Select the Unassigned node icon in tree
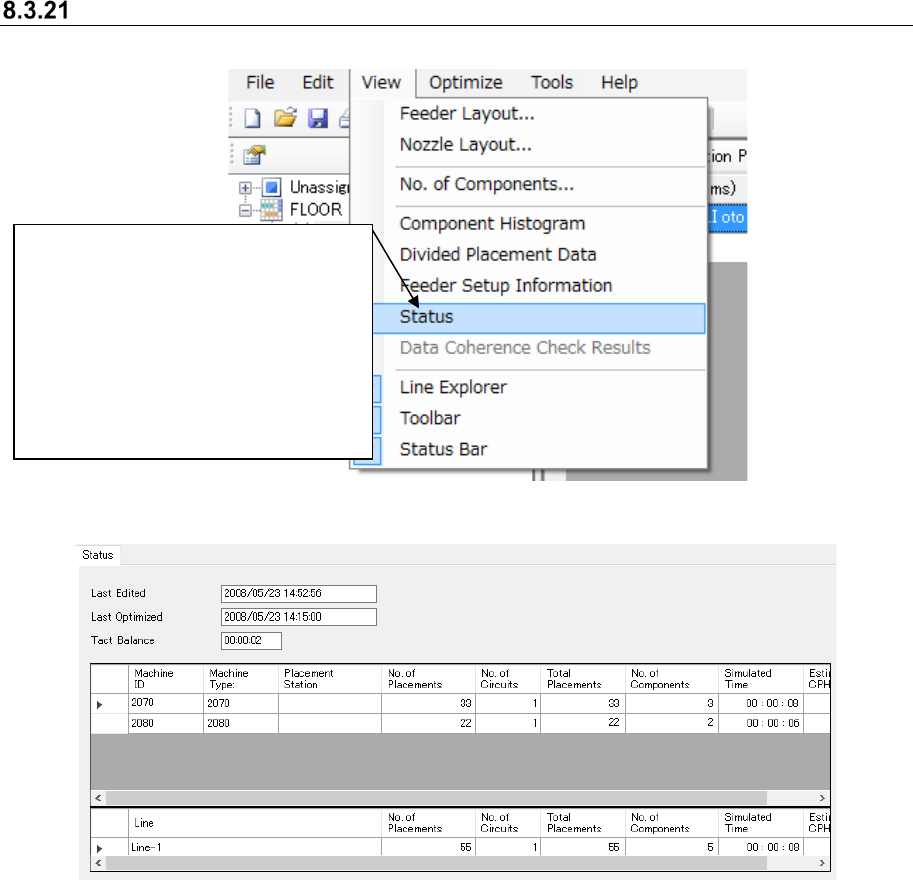Image resolution: width=913 pixels, height=880 pixels. tap(271, 187)
